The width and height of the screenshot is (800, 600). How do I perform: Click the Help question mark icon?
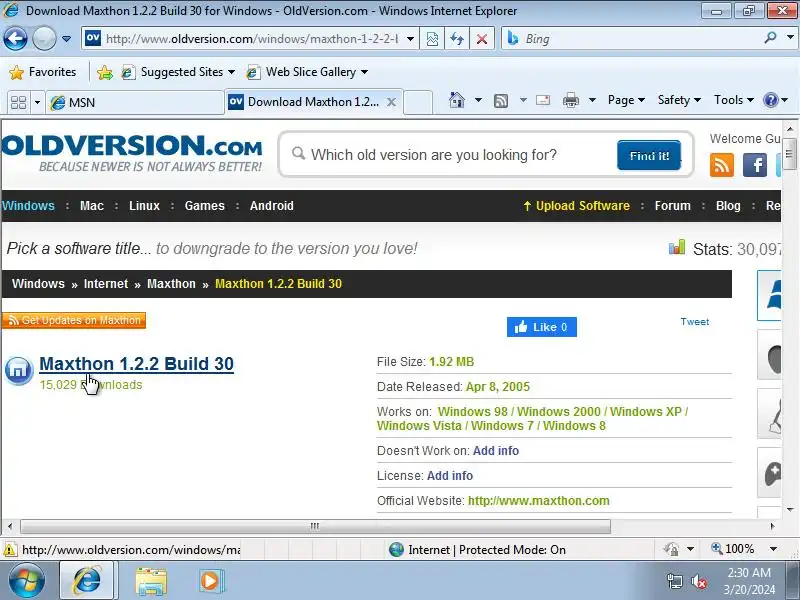tap(770, 100)
